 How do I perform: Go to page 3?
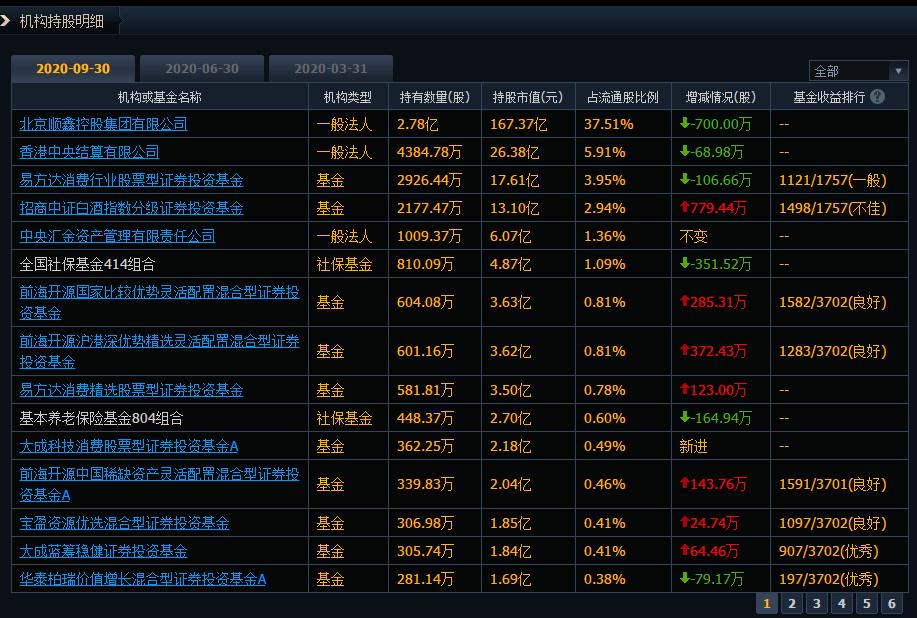816,603
